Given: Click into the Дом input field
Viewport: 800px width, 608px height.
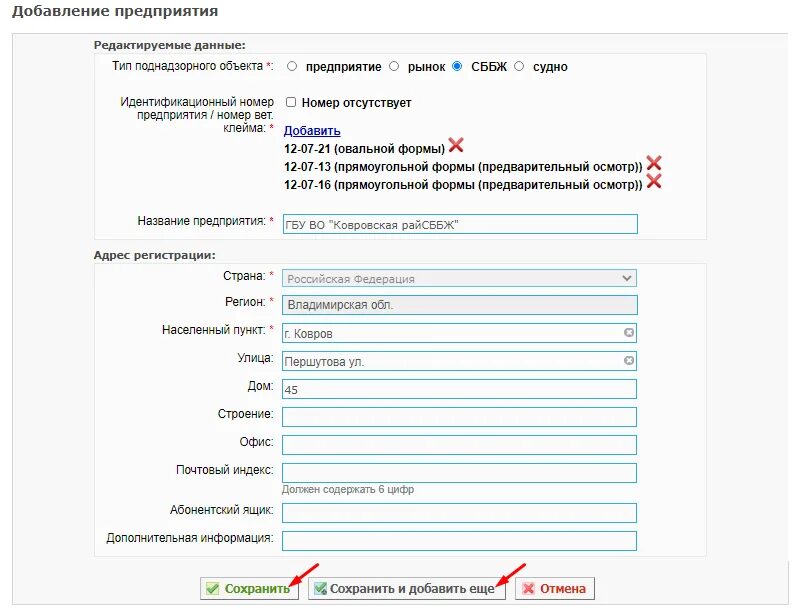Looking at the screenshot, I should [459, 389].
